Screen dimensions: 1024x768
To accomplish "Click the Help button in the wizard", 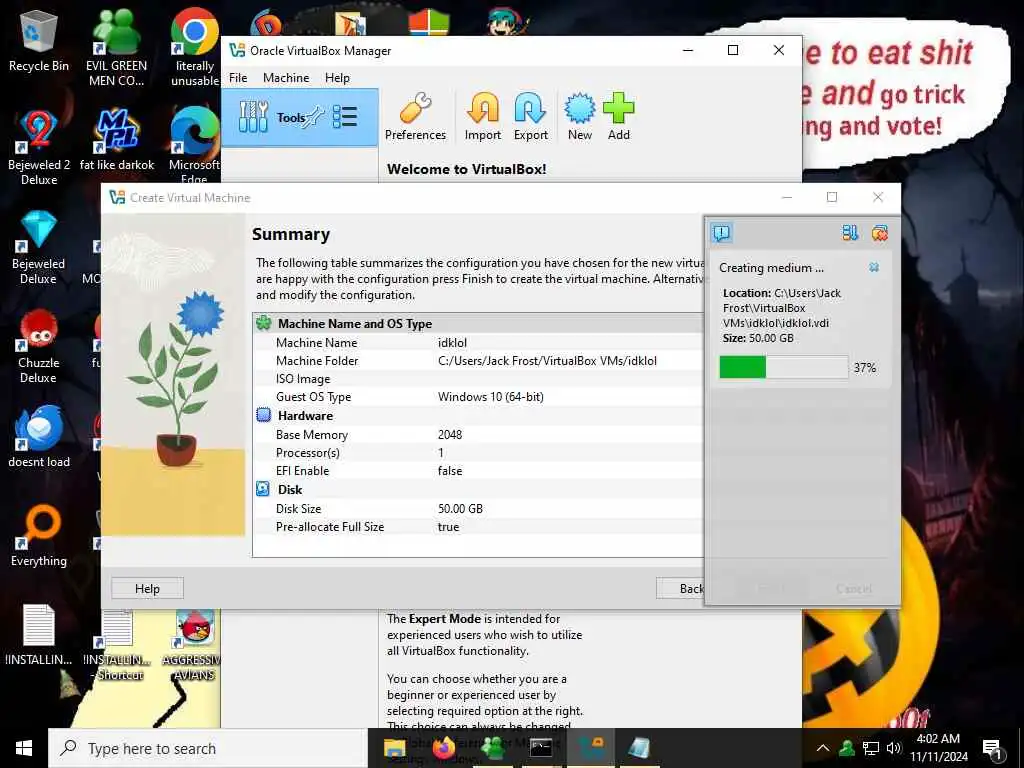I will coord(147,588).
